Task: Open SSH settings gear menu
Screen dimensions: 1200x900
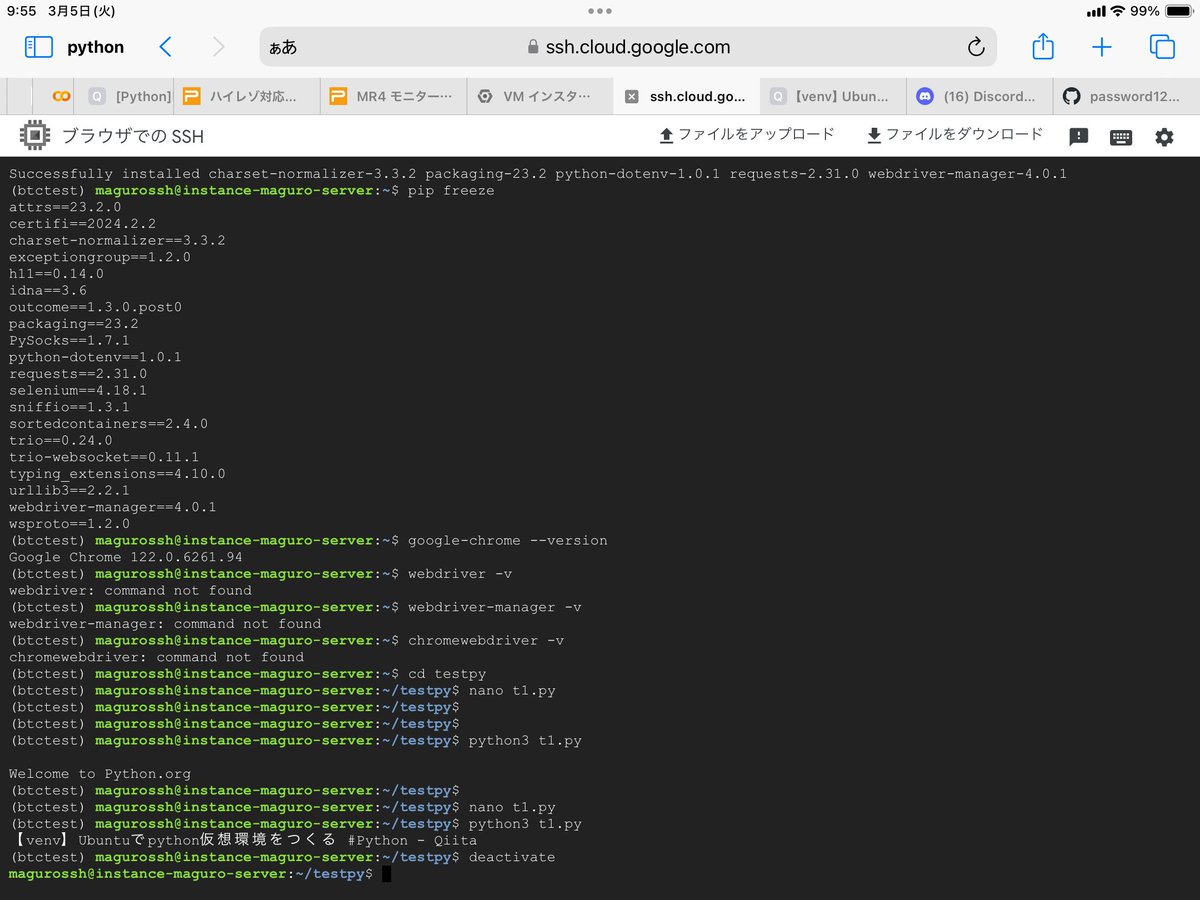Action: pyautogui.click(x=1164, y=137)
